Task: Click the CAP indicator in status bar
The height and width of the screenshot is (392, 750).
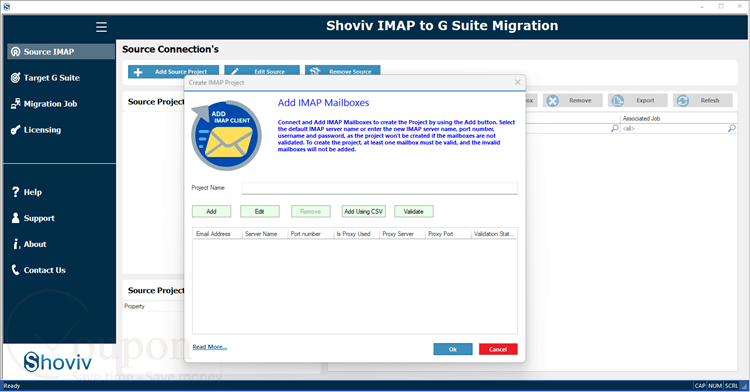Action: 700,386
